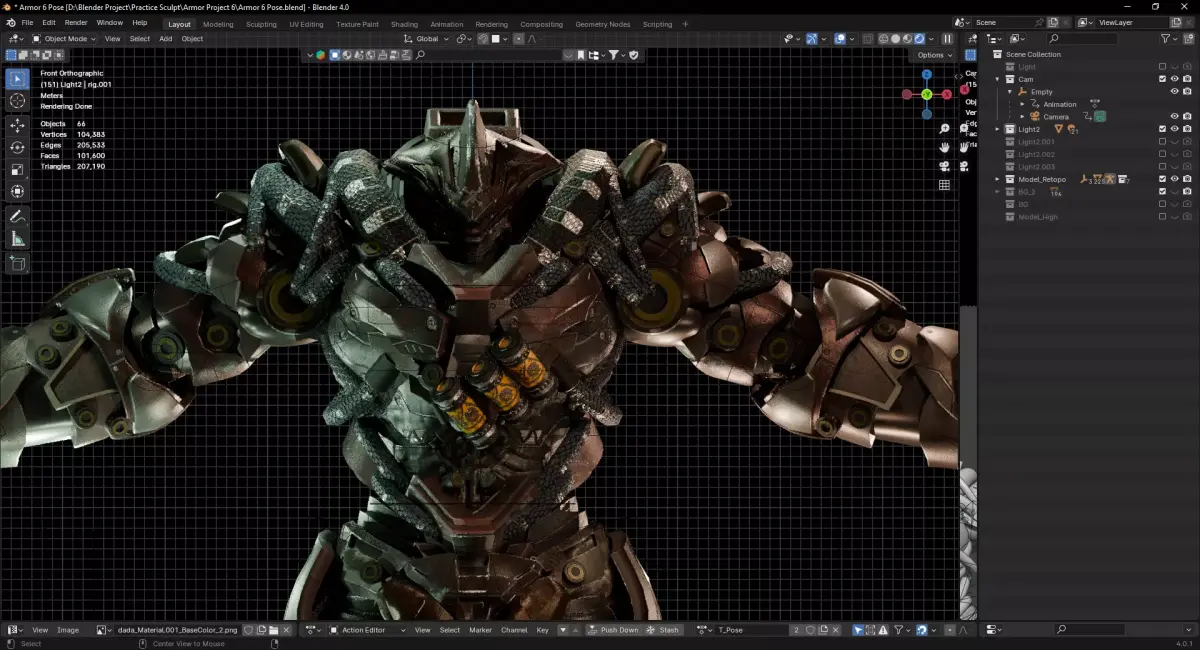Open the Object Mode dropdown
The image size is (1200, 650).
point(64,39)
